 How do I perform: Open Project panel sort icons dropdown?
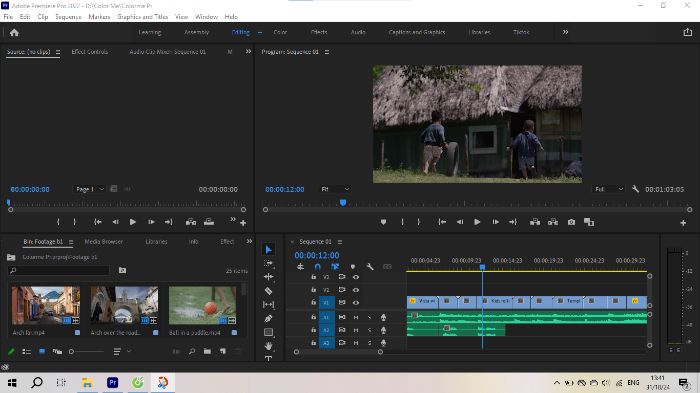(121, 352)
